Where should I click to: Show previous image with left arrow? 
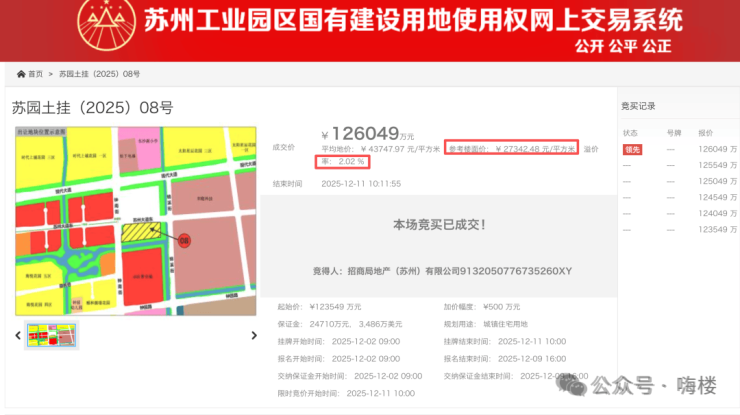[18, 336]
